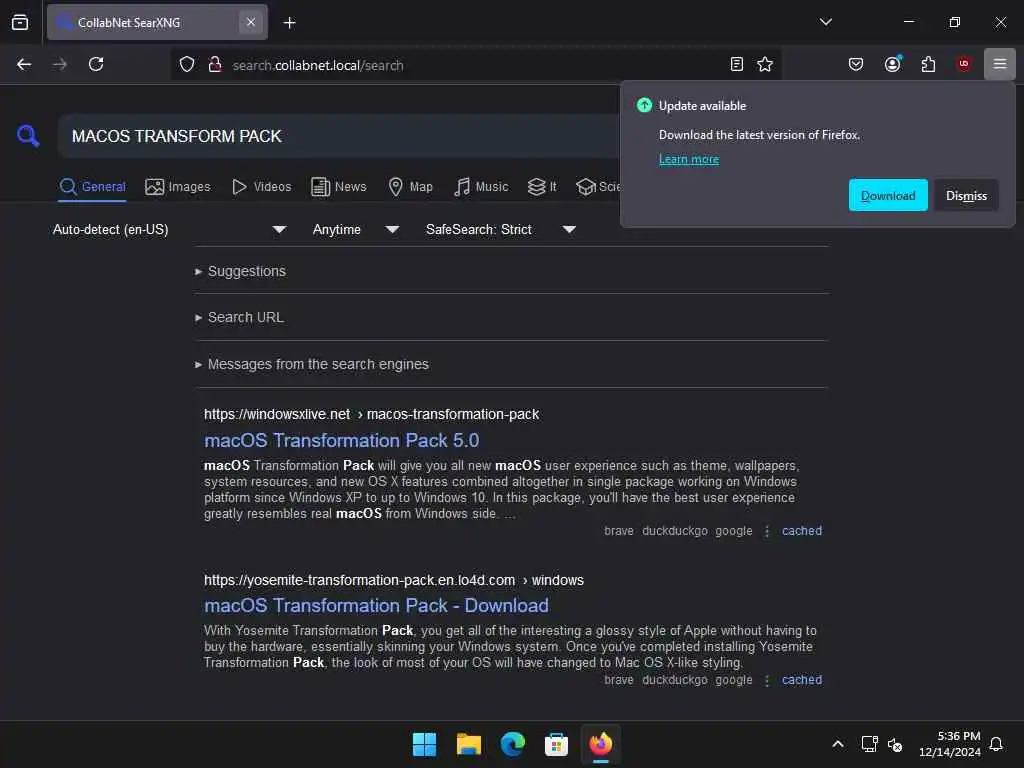
Task: Click the green update available icon
Action: pyautogui.click(x=644, y=105)
